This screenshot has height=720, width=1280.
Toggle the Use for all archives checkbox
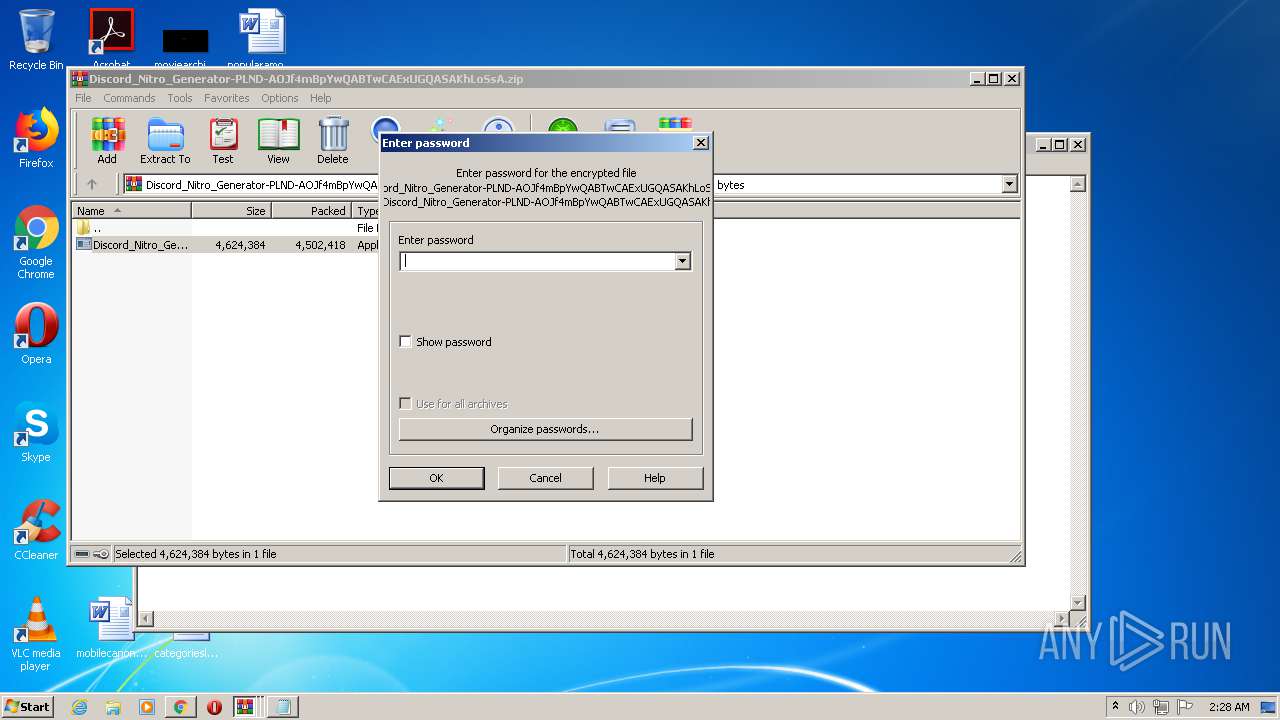[405, 404]
